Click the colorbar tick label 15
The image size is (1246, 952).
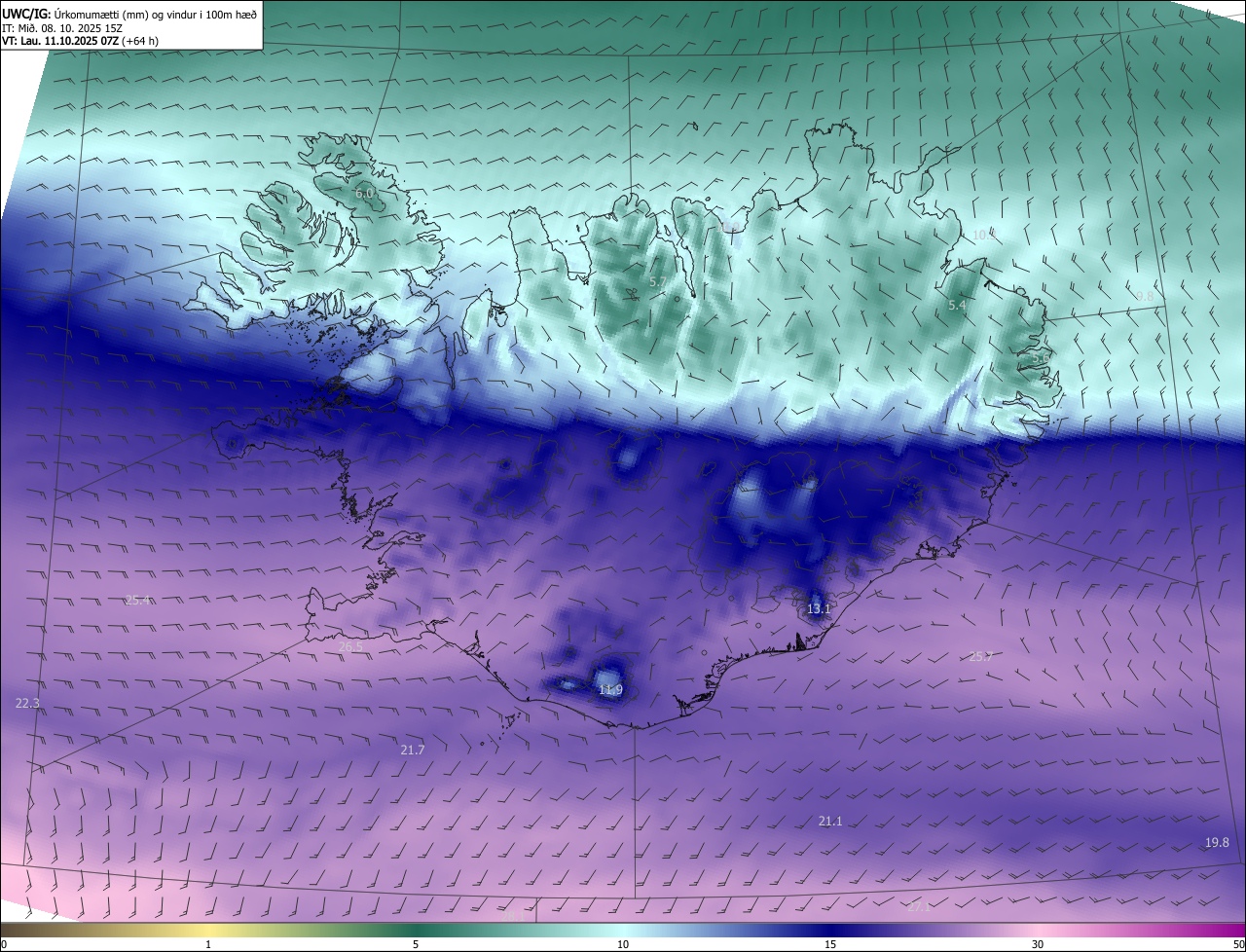(x=830, y=945)
